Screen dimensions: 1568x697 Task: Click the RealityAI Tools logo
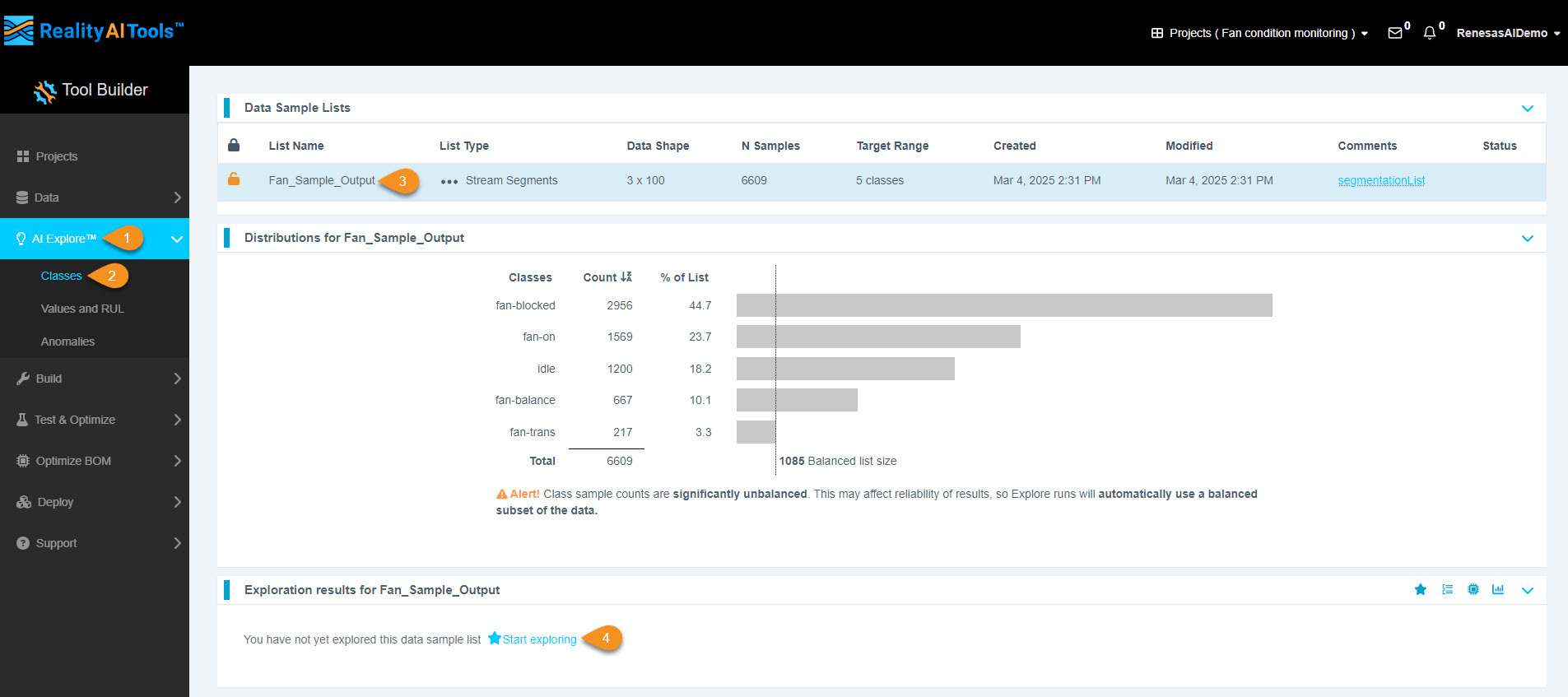tap(93, 31)
